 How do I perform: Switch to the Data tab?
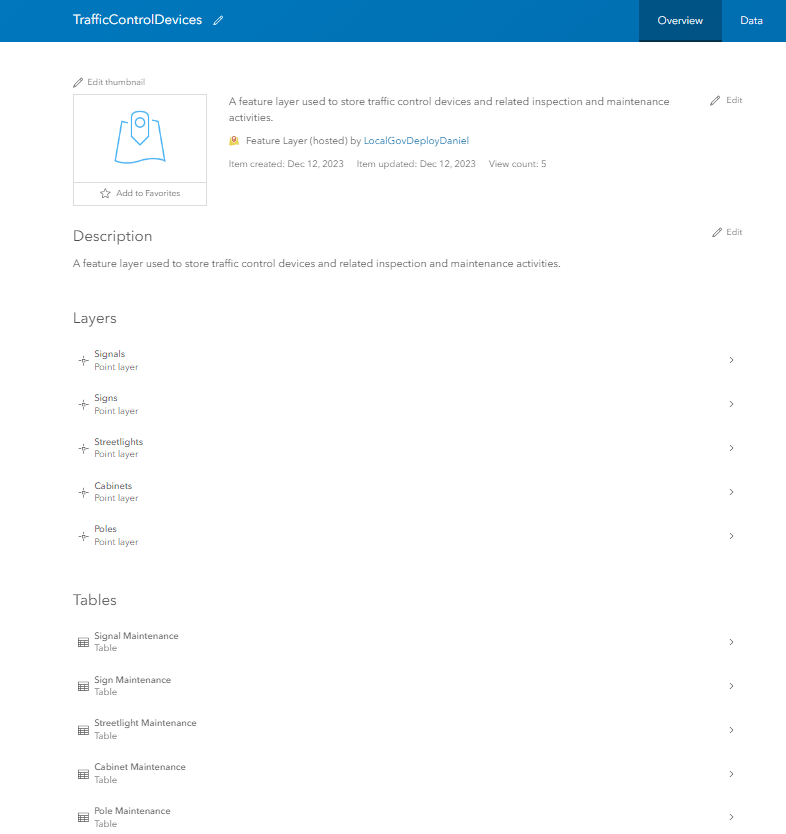[751, 21]
